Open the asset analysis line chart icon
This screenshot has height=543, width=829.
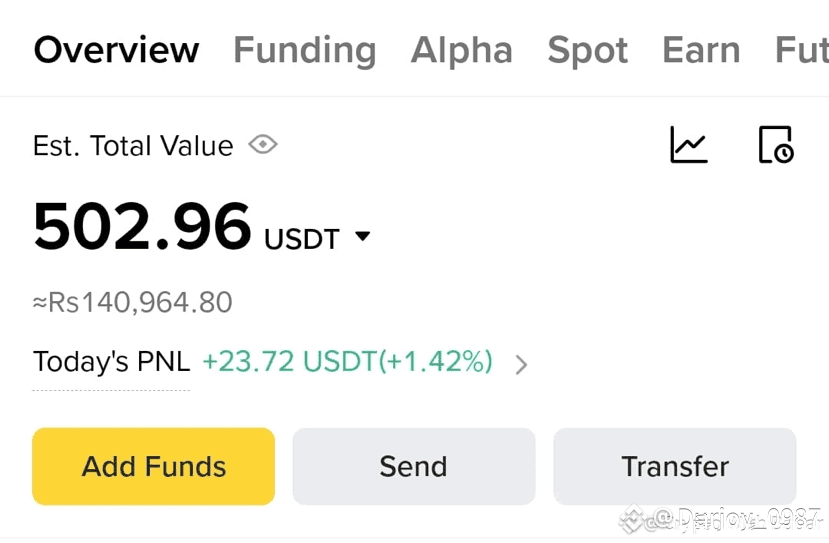[688, 145]
